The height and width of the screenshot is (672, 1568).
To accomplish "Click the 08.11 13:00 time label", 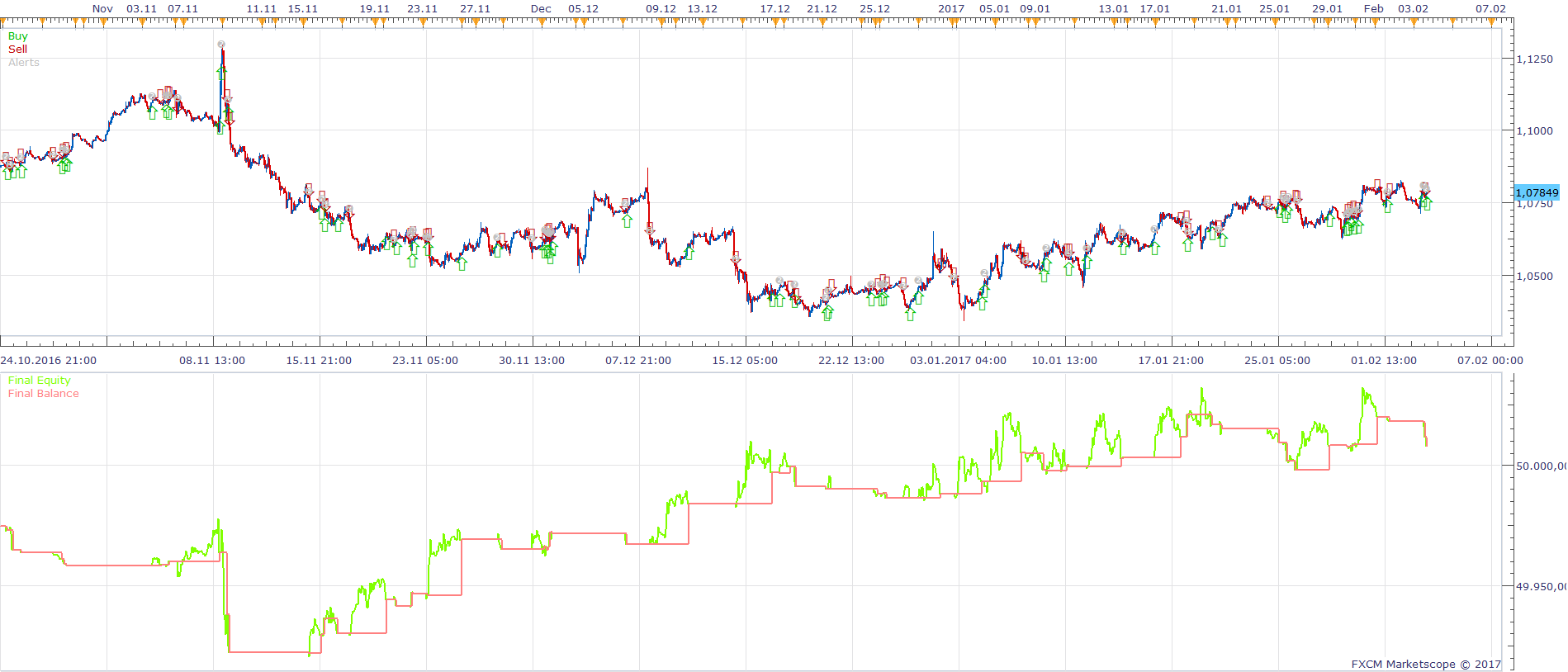I will pos(212,361).
